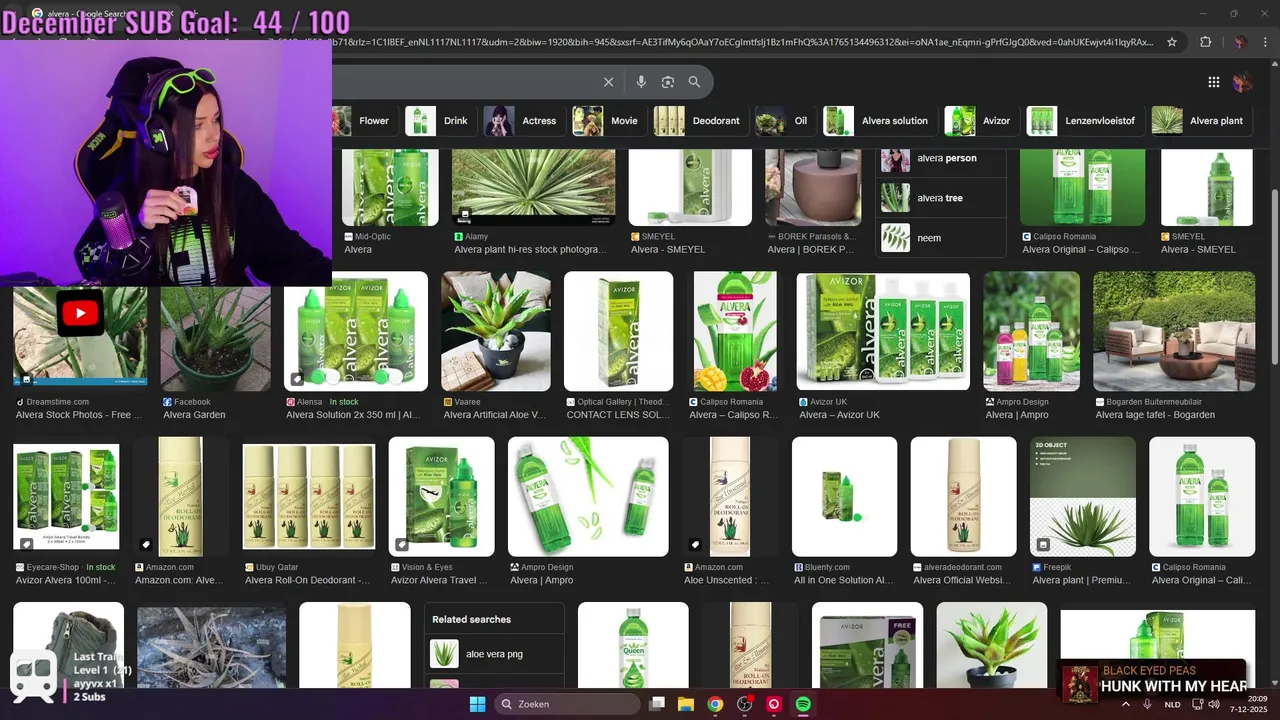Filter results by Oil chip
The image size is (1280, 720).
784,121
